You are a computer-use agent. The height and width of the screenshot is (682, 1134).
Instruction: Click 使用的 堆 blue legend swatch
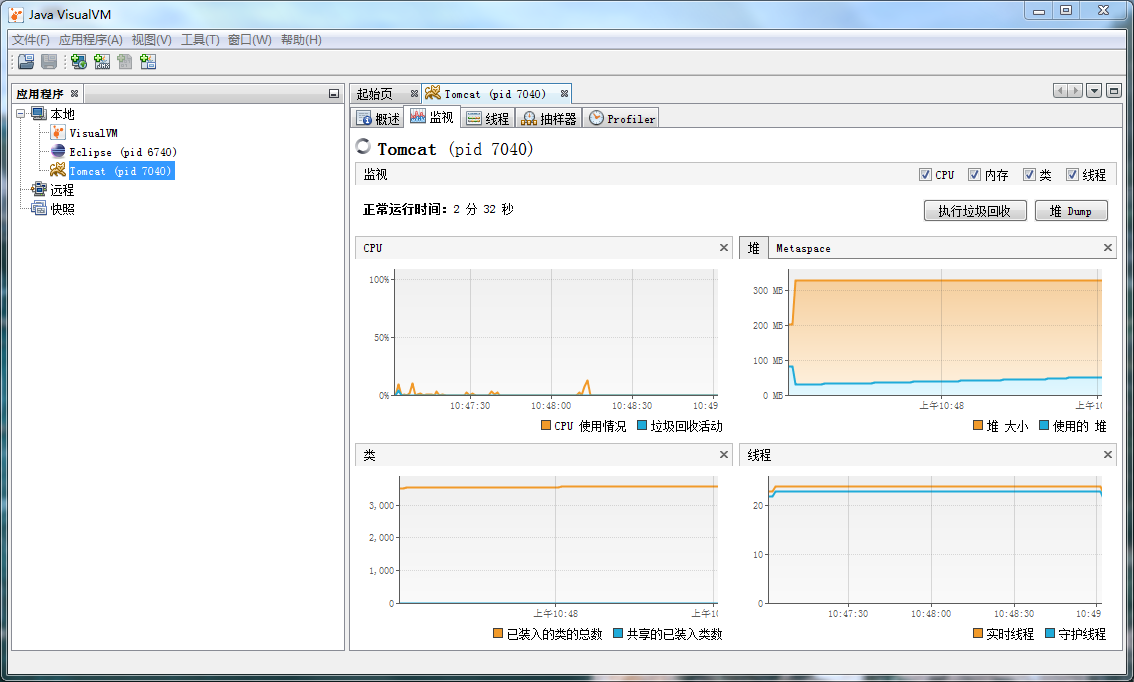click(x=1044, y=425)
